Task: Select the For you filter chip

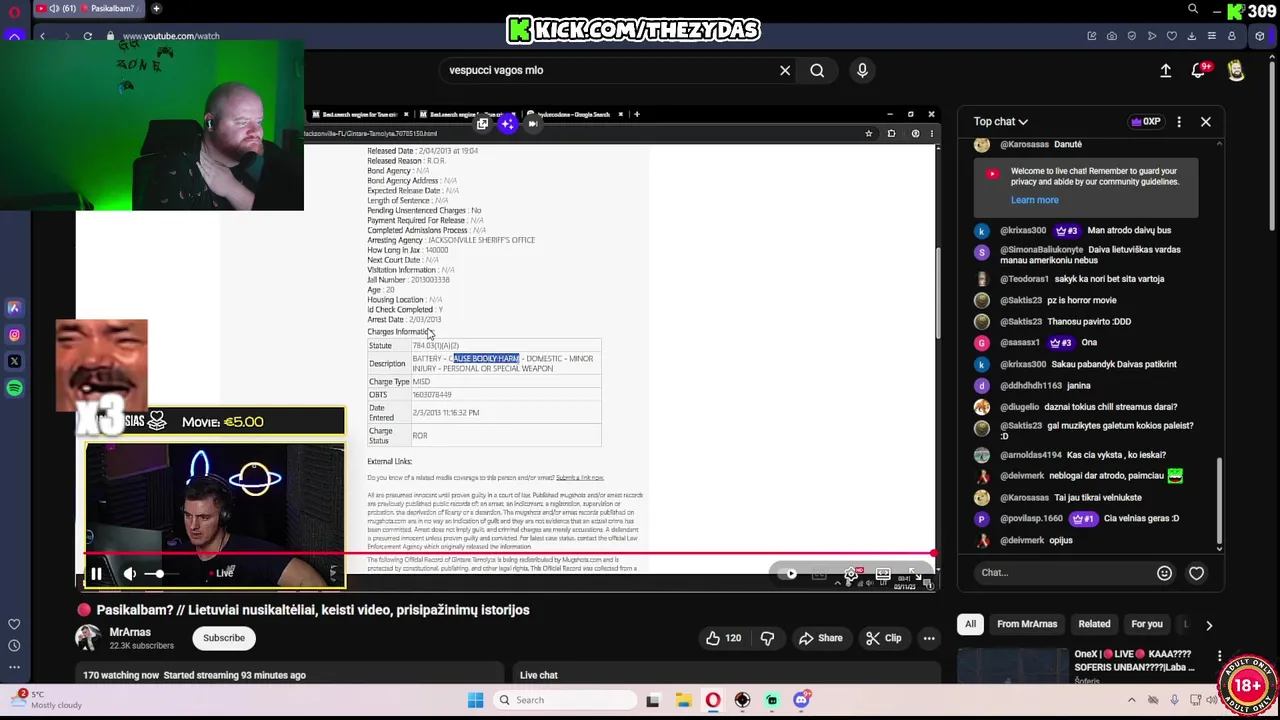Action: (x=1147, y=624)
